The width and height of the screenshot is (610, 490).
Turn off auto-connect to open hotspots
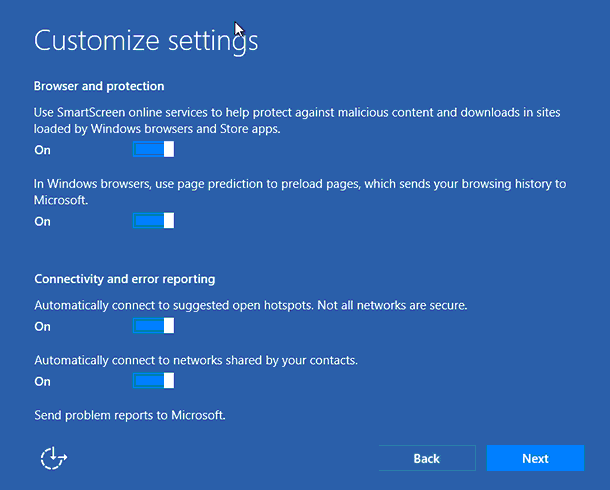[153, 326]
